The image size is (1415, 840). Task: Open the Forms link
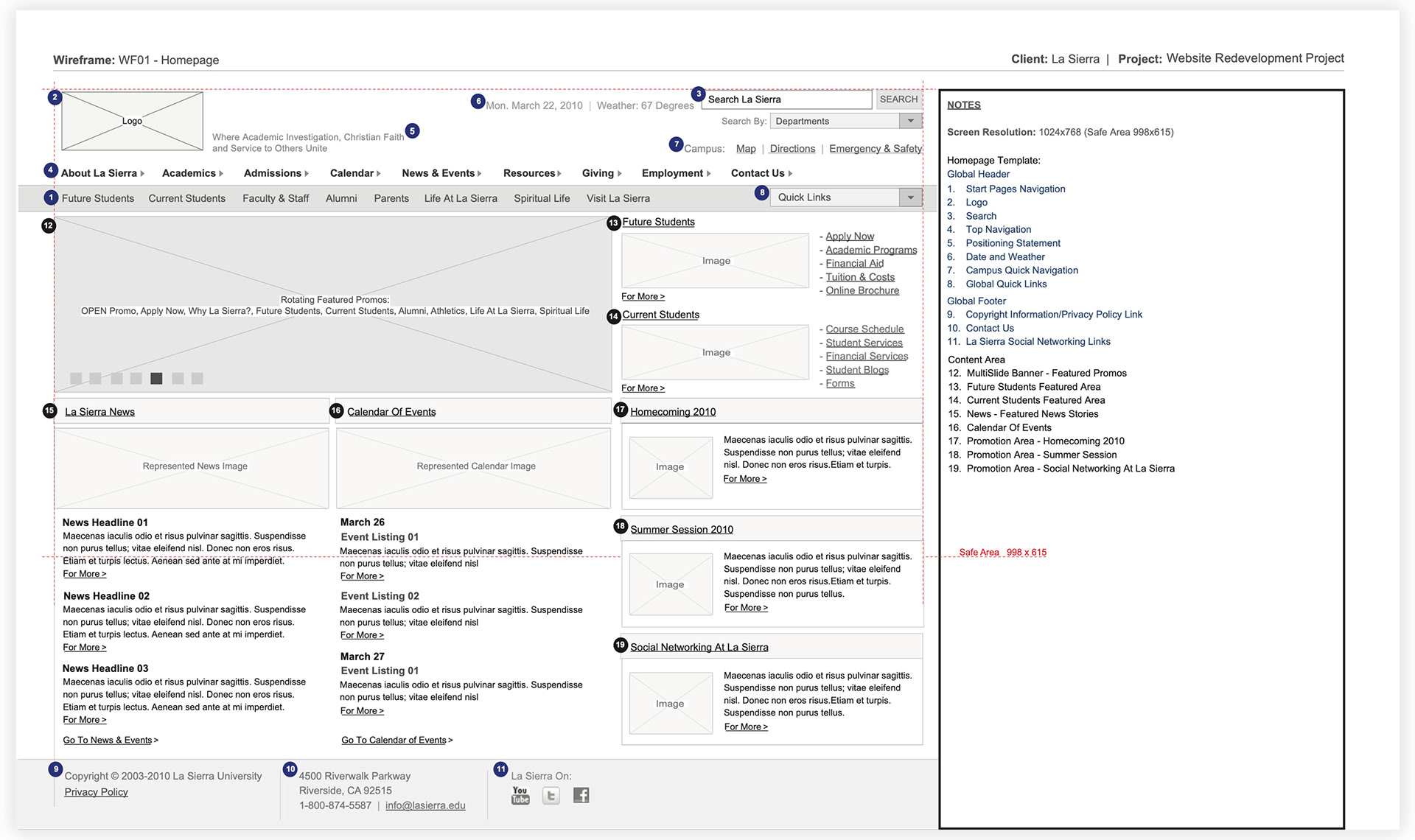pos(840,383)
